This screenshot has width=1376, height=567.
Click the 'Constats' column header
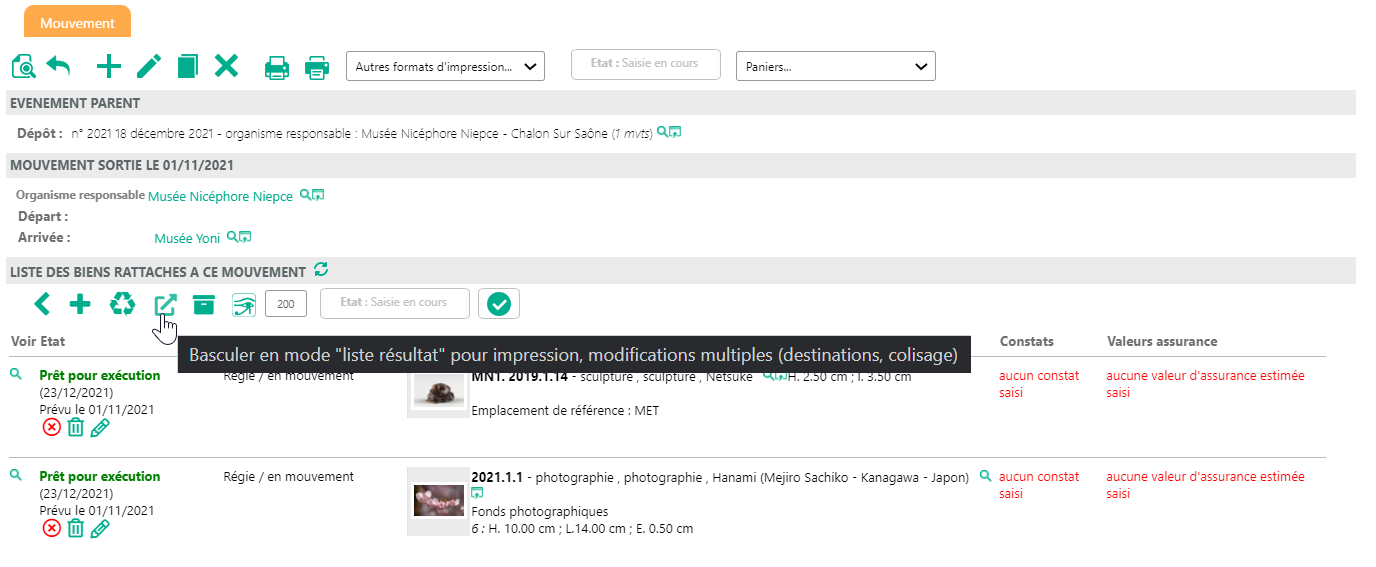tap(1027, 341)
